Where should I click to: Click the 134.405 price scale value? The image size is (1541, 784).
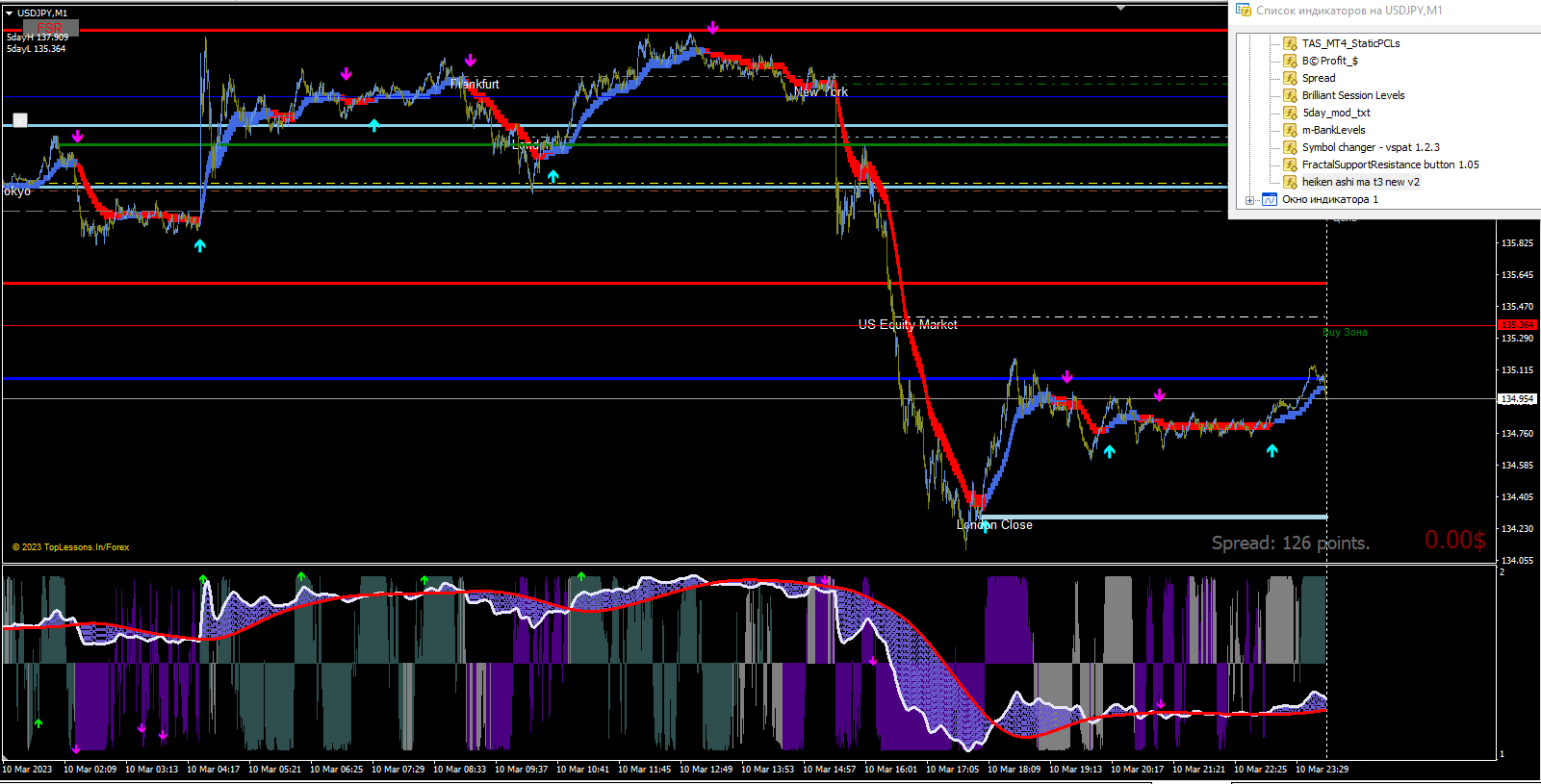coord(1518,497)
